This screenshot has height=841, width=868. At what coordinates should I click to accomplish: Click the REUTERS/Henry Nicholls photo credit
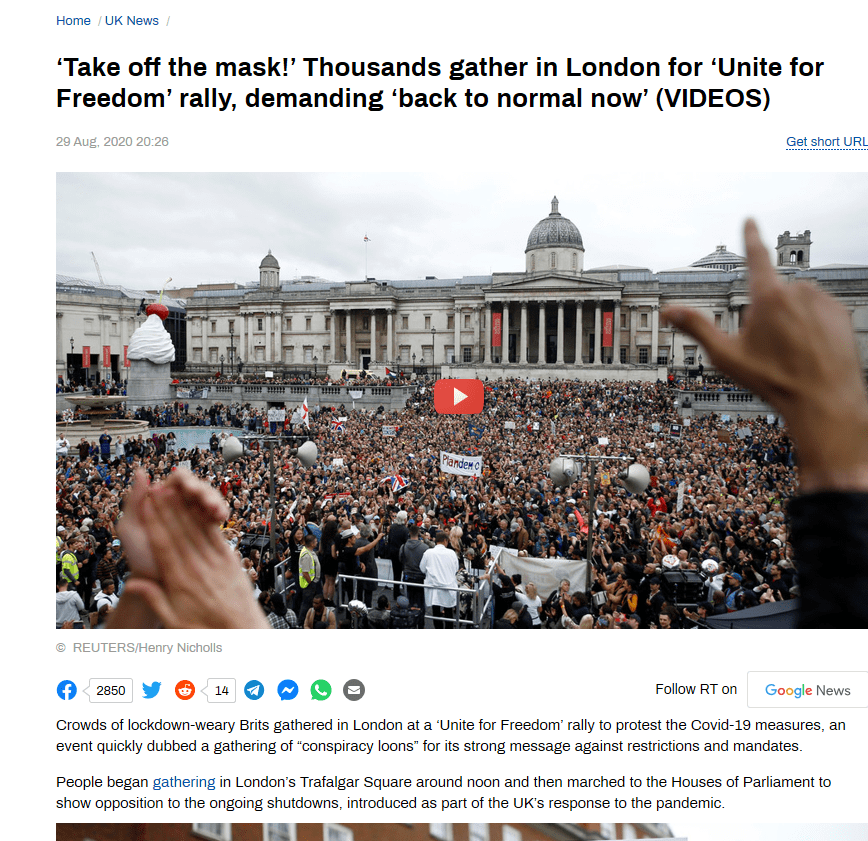[147, 647]
